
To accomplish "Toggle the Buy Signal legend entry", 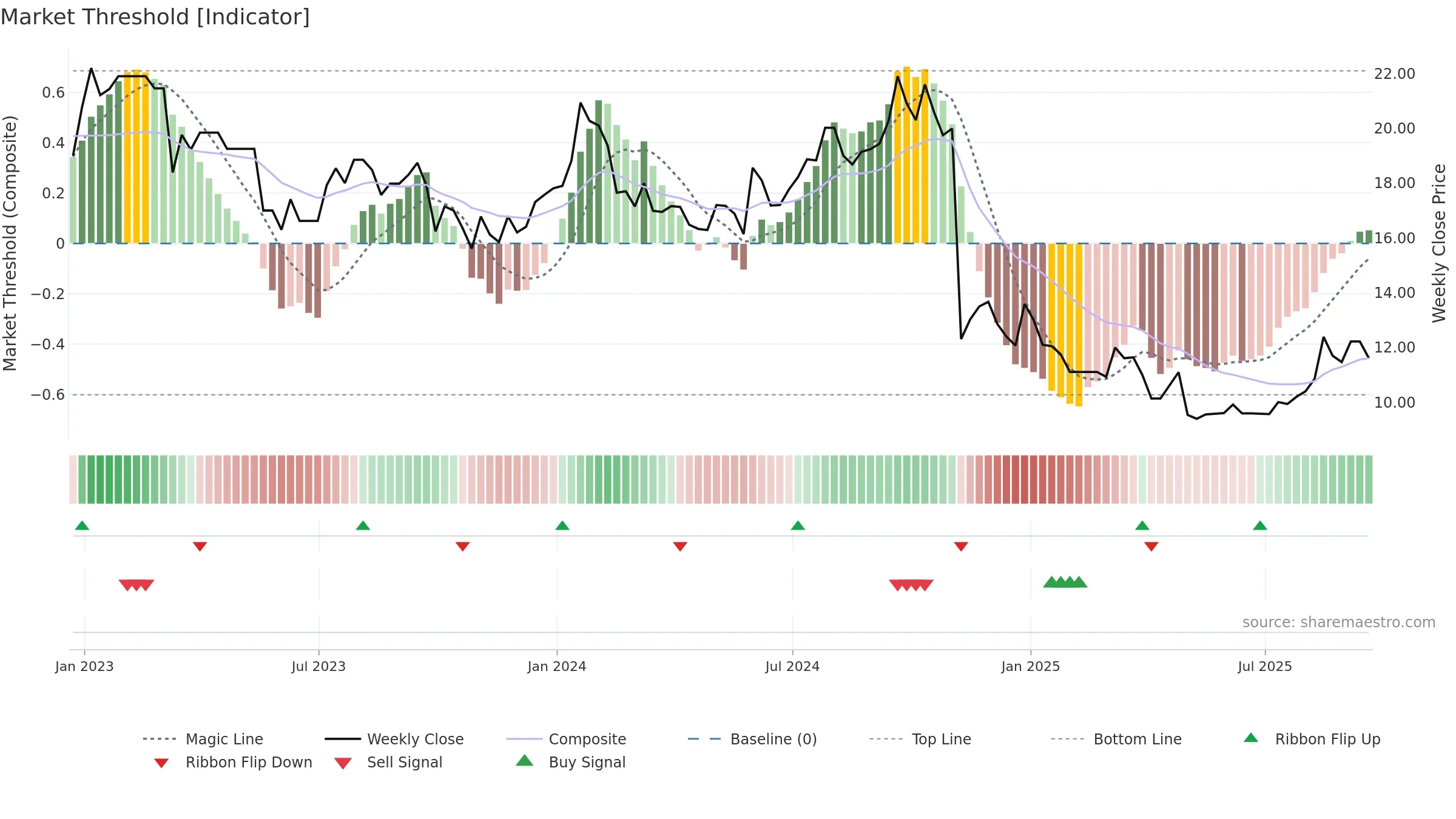I will point(570,762).
